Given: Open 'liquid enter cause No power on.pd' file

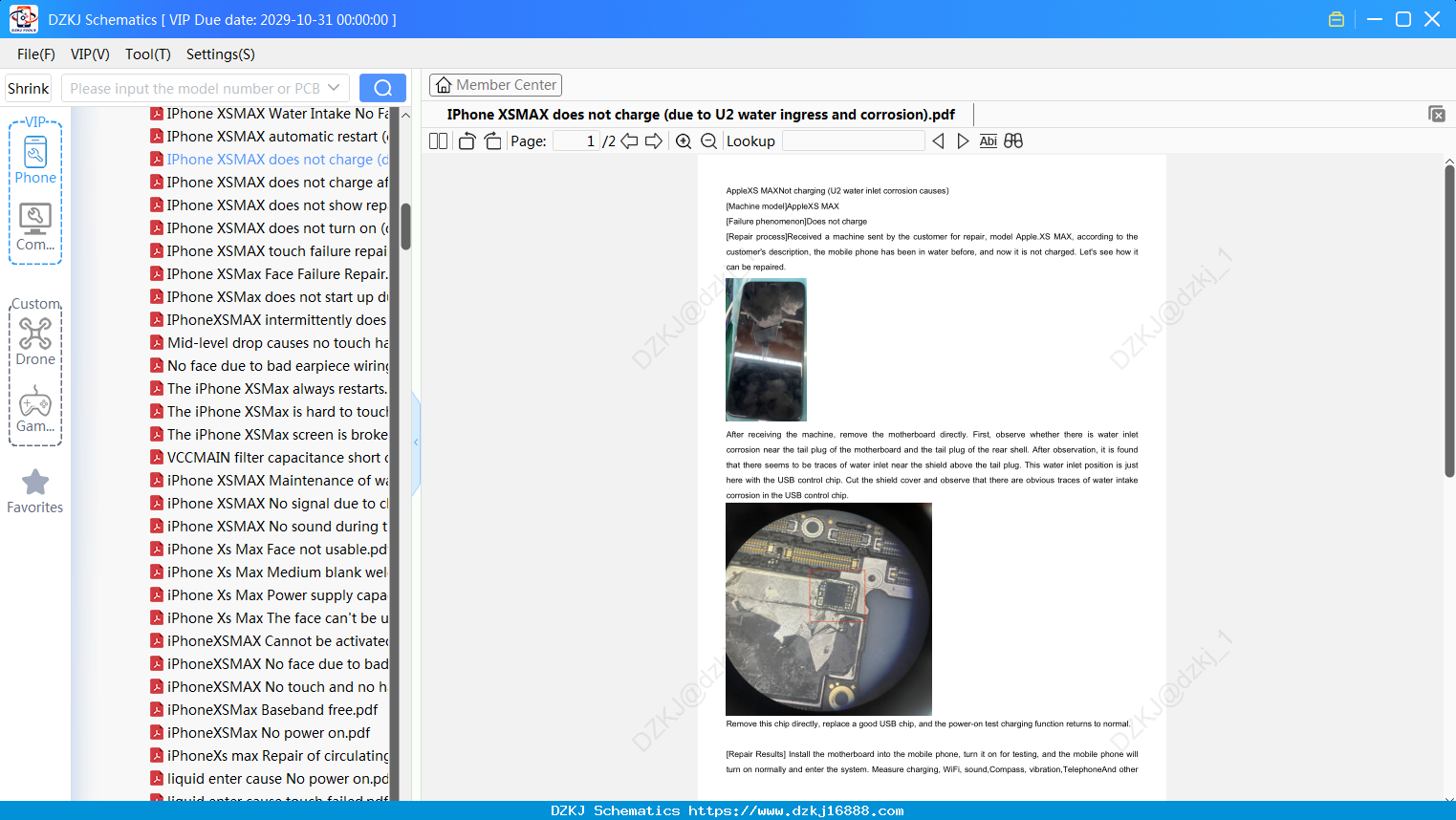Looking at the screenshot, I should [x=270, y=779].
